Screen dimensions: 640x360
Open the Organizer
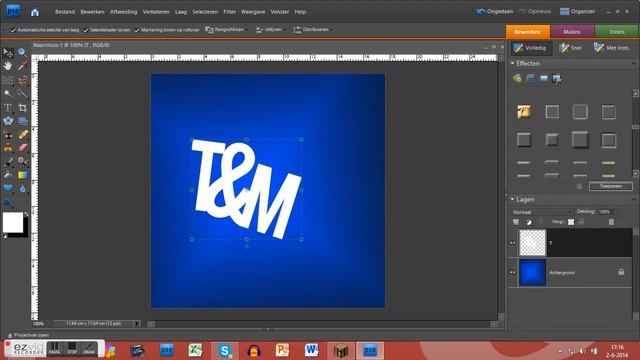click(577, 11)
